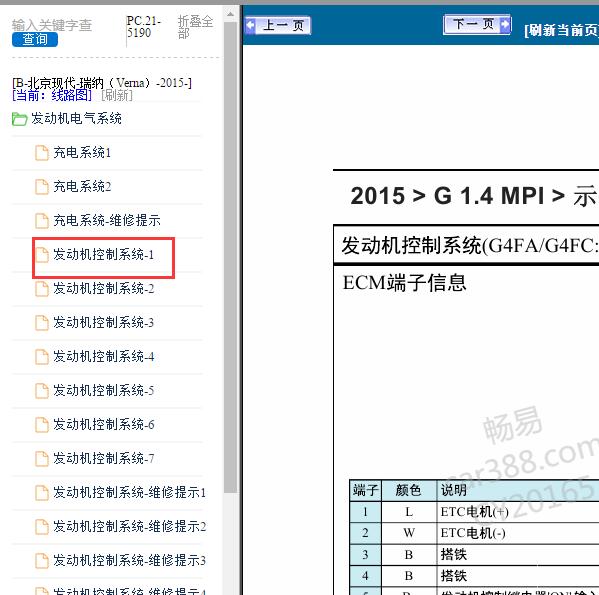Viewport: 599px width, 595px height.
Task: Click document icon beside 发动机控制系统-4
Action: point(42,357)
